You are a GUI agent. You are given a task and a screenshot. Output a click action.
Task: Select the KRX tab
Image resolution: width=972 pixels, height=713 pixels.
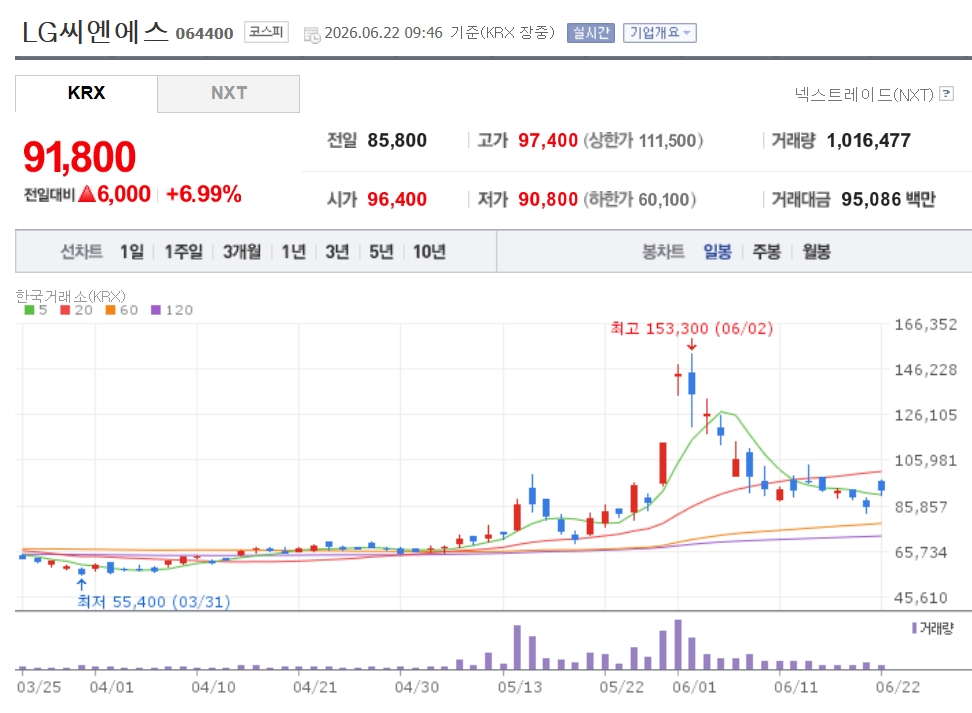tap(86, 94)
